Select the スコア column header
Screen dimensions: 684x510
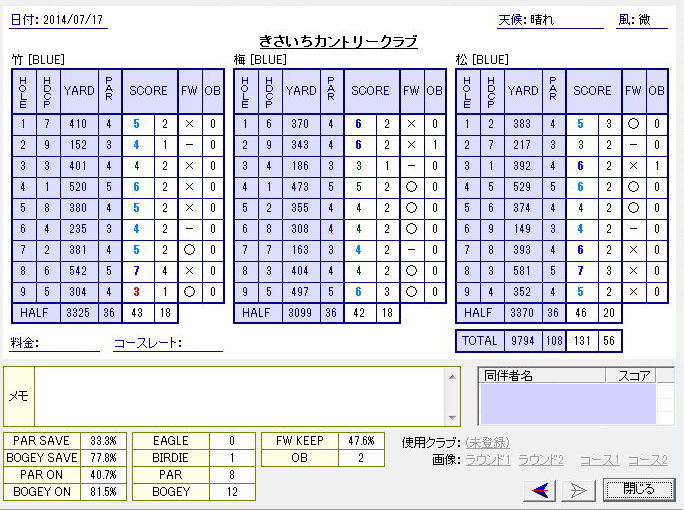click(631, 375)
